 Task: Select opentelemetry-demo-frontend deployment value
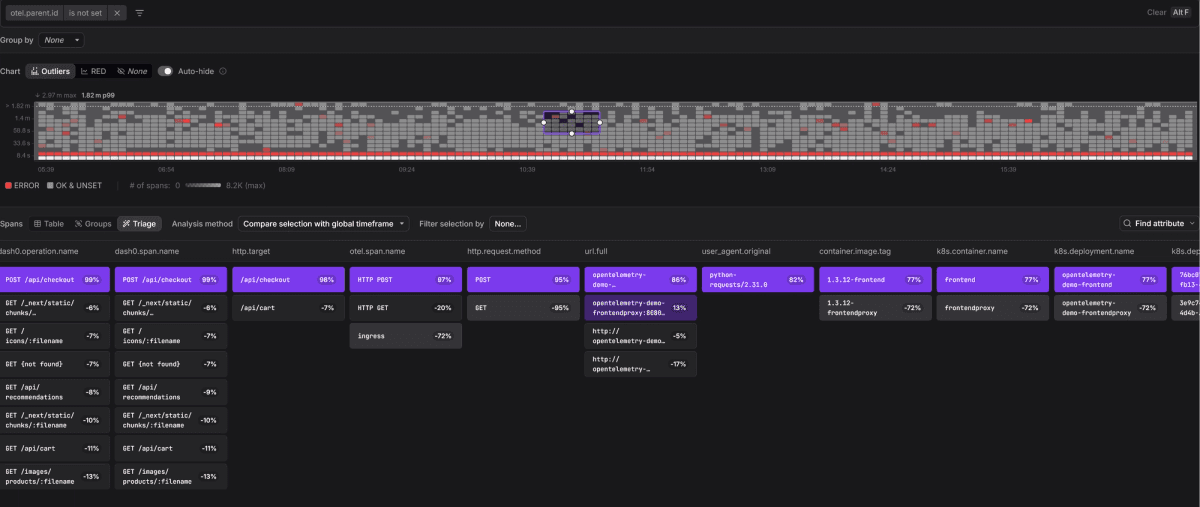1110,280
